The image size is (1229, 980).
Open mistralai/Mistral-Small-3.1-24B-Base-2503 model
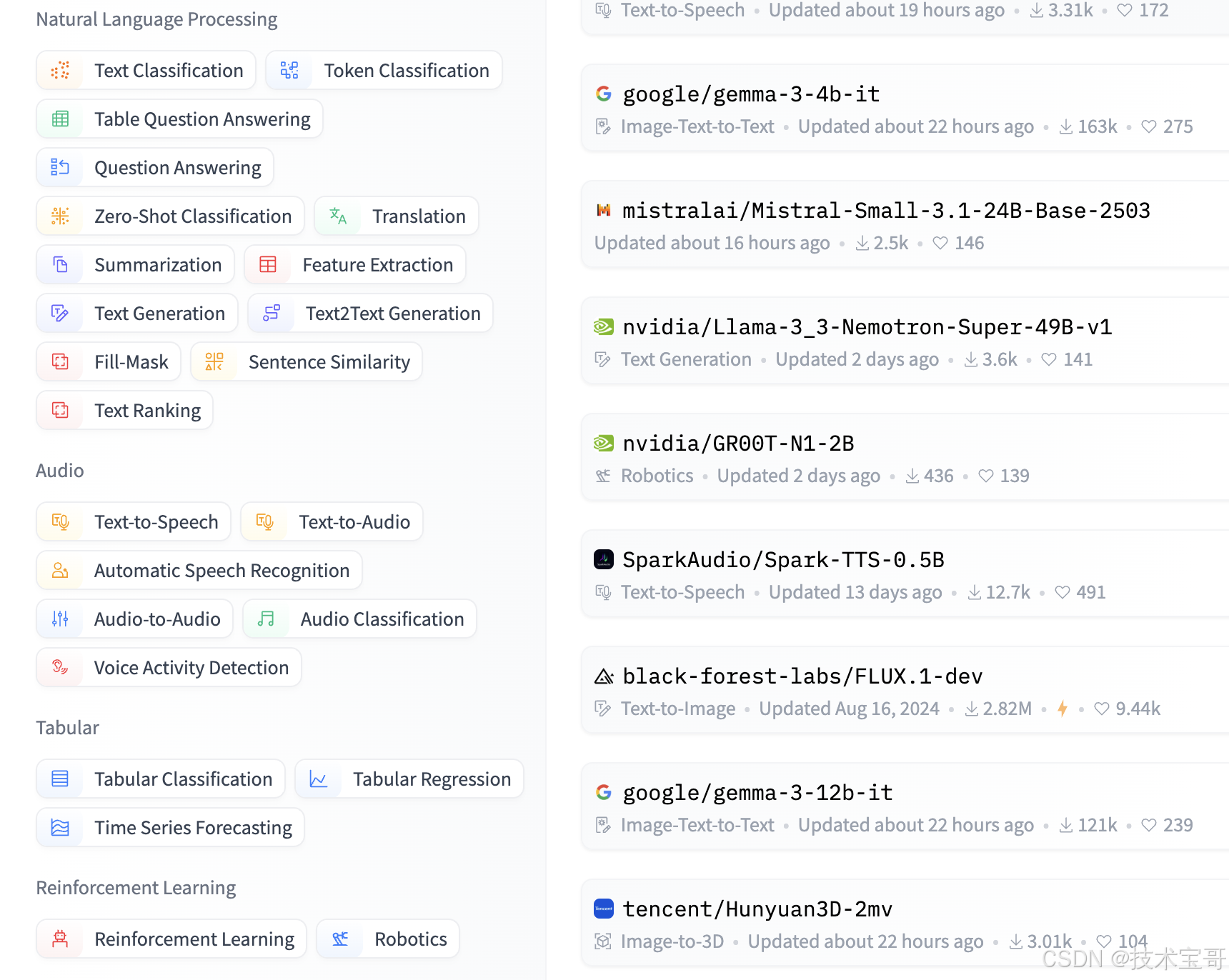click(886, 210)
